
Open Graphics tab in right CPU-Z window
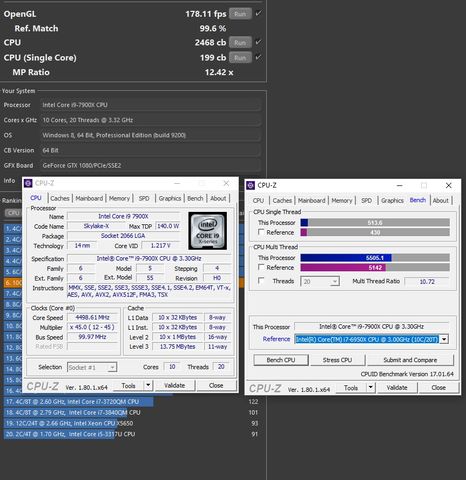(x=392, y=200)
